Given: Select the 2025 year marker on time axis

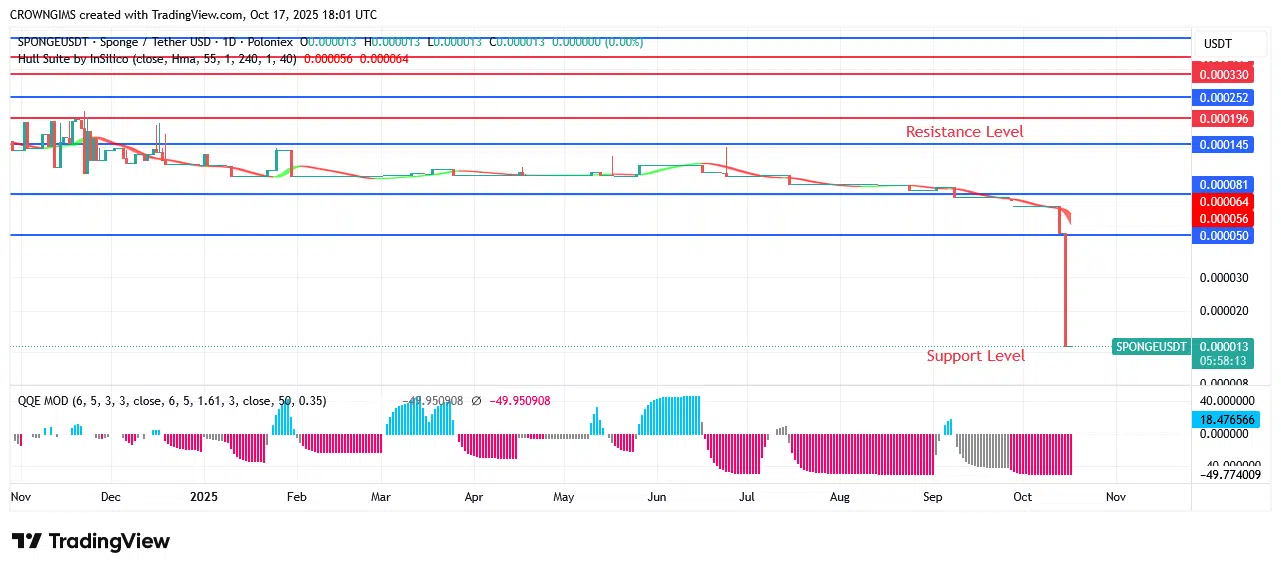Looking at the screenshot, I should 203,496.
